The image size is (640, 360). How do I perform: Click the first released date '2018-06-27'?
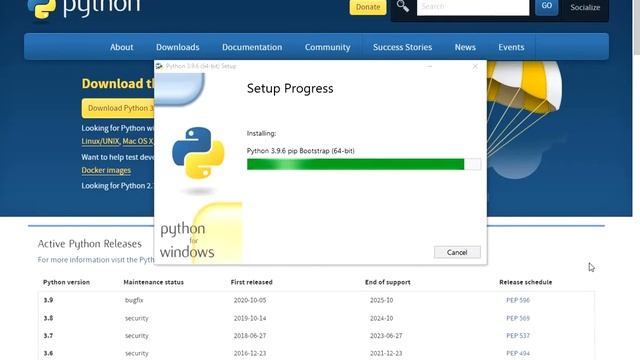tap(249, 336)
